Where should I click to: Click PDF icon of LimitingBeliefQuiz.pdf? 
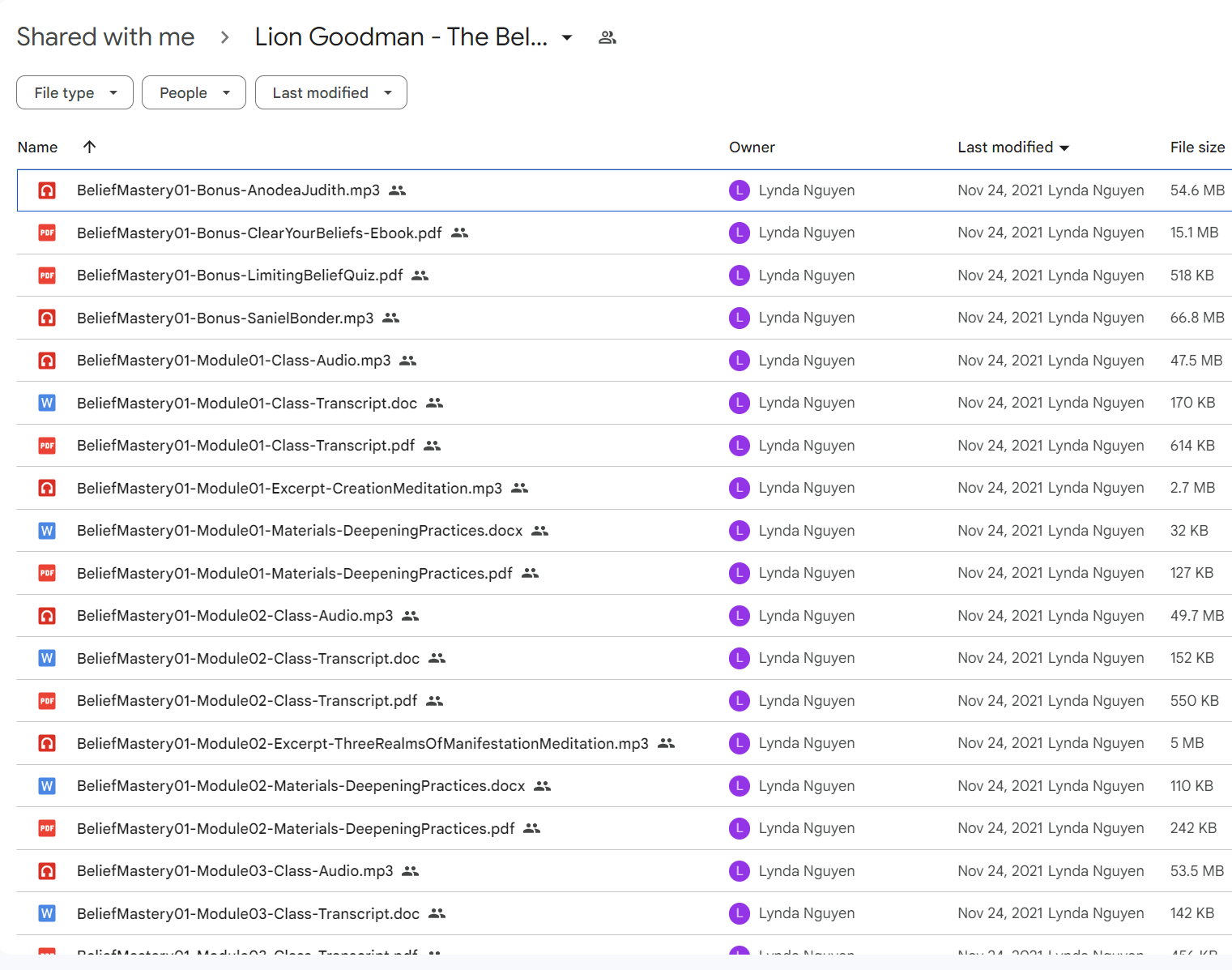[47, 276]
